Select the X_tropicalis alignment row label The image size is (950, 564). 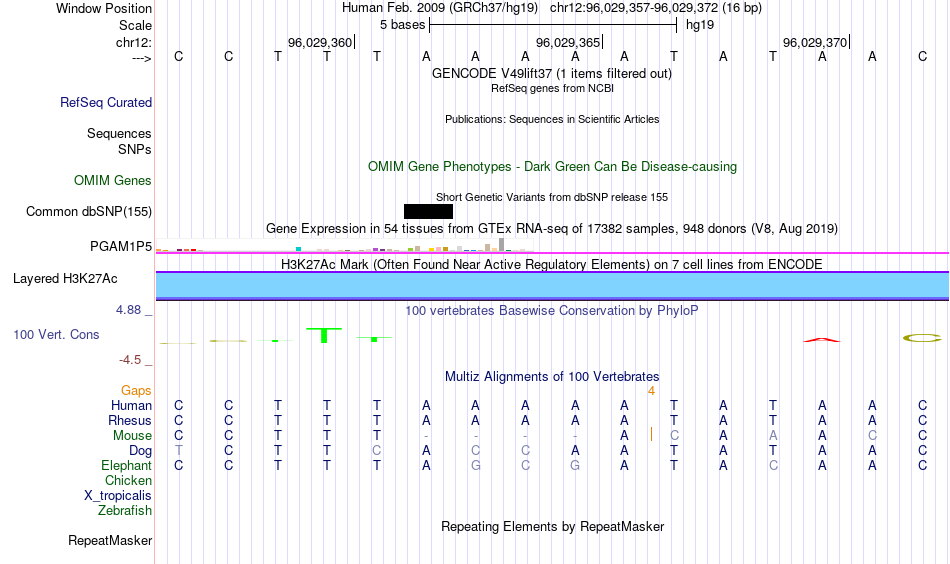(118, 496)
